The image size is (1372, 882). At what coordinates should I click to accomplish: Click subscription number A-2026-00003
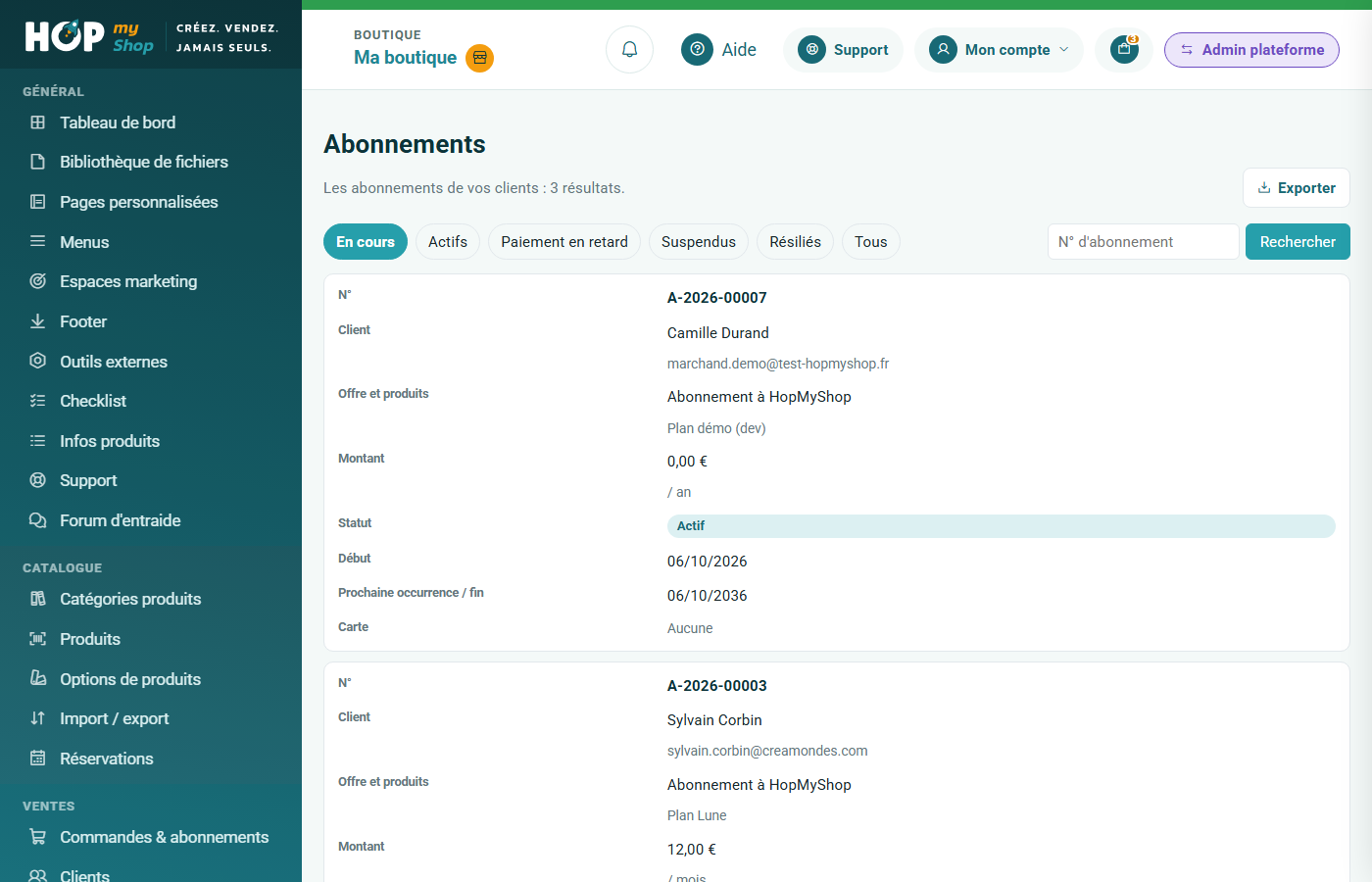717,686
